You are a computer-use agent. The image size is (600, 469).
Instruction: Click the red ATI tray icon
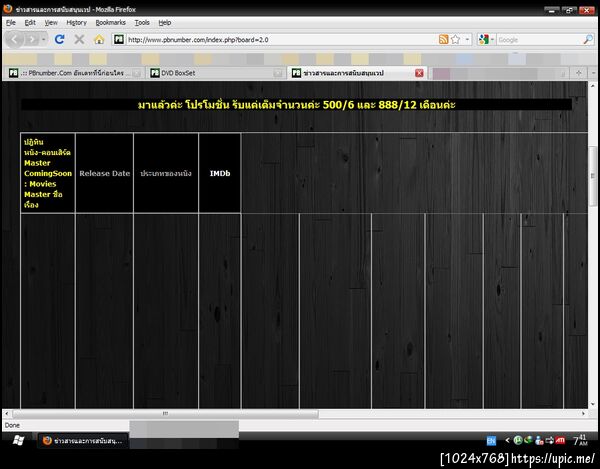coord(561,440)
